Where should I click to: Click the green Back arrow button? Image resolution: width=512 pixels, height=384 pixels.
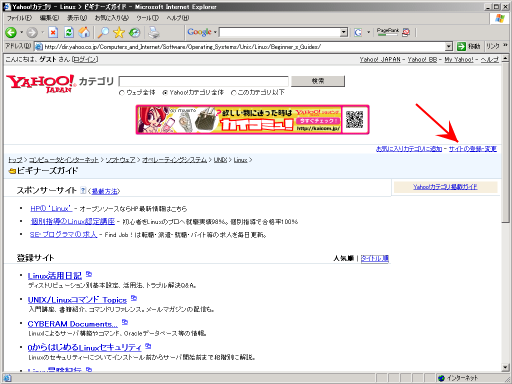point(11,32)
